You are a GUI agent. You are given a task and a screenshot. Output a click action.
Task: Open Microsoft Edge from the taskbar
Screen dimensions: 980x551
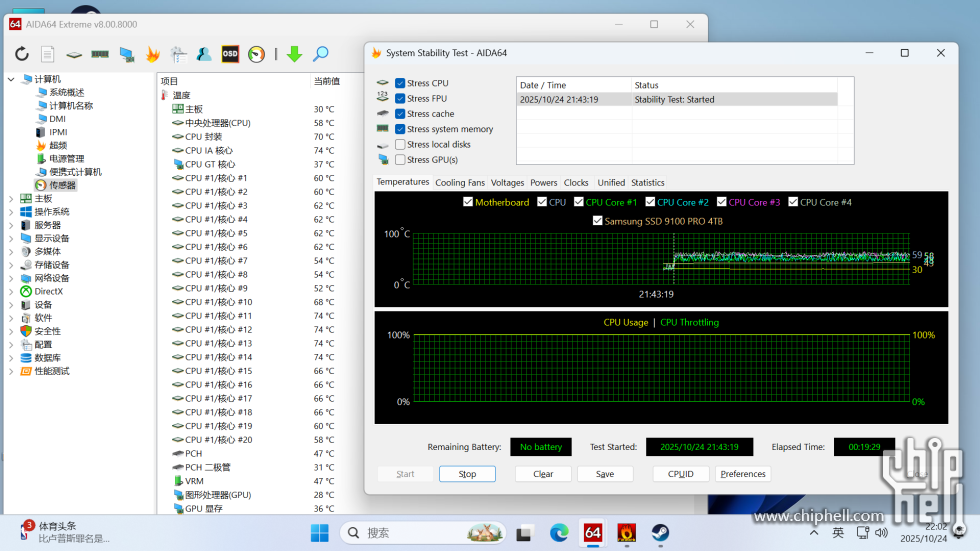pos(558,533)
